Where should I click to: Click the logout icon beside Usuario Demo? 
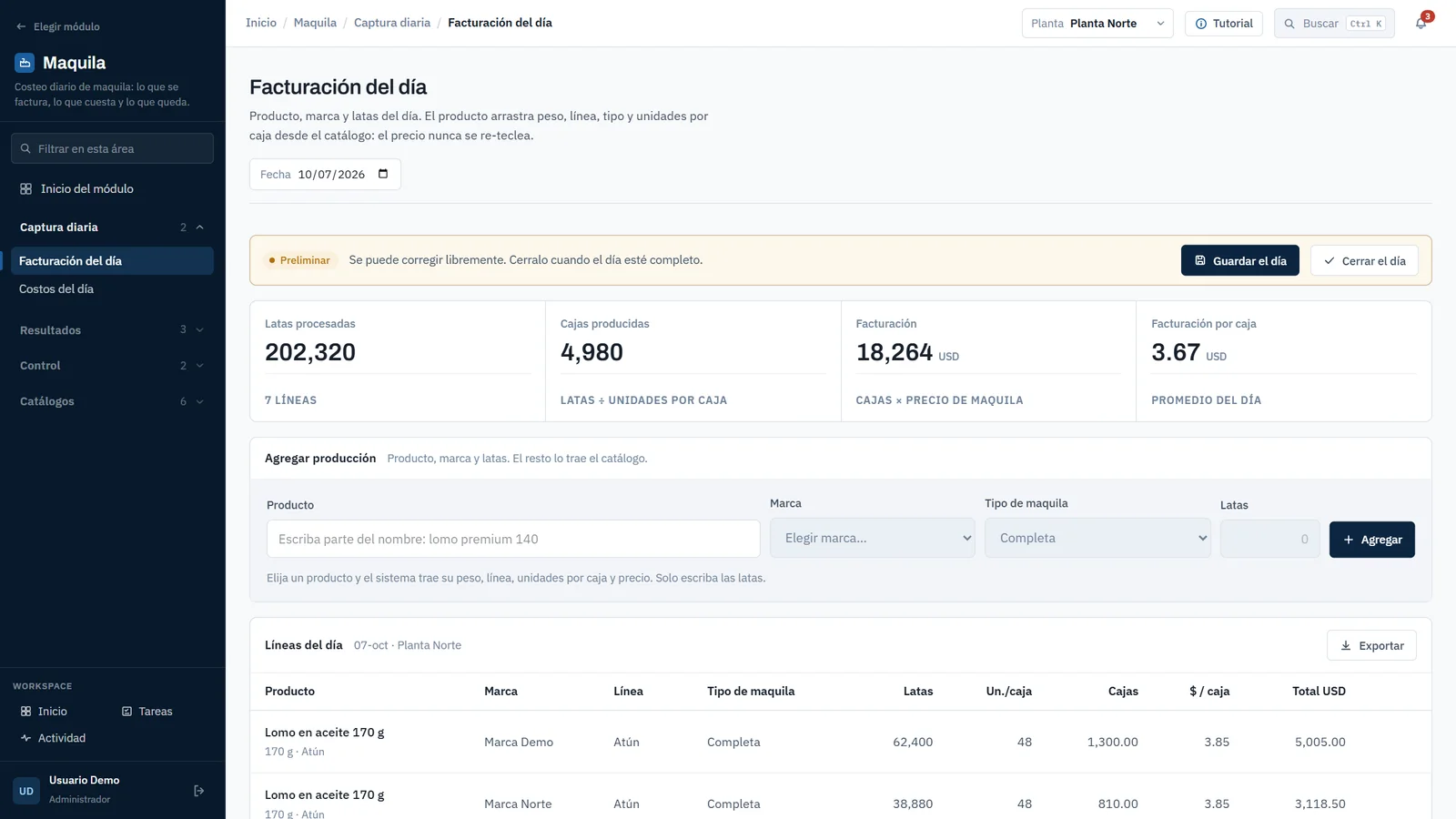tap(199, 791)
